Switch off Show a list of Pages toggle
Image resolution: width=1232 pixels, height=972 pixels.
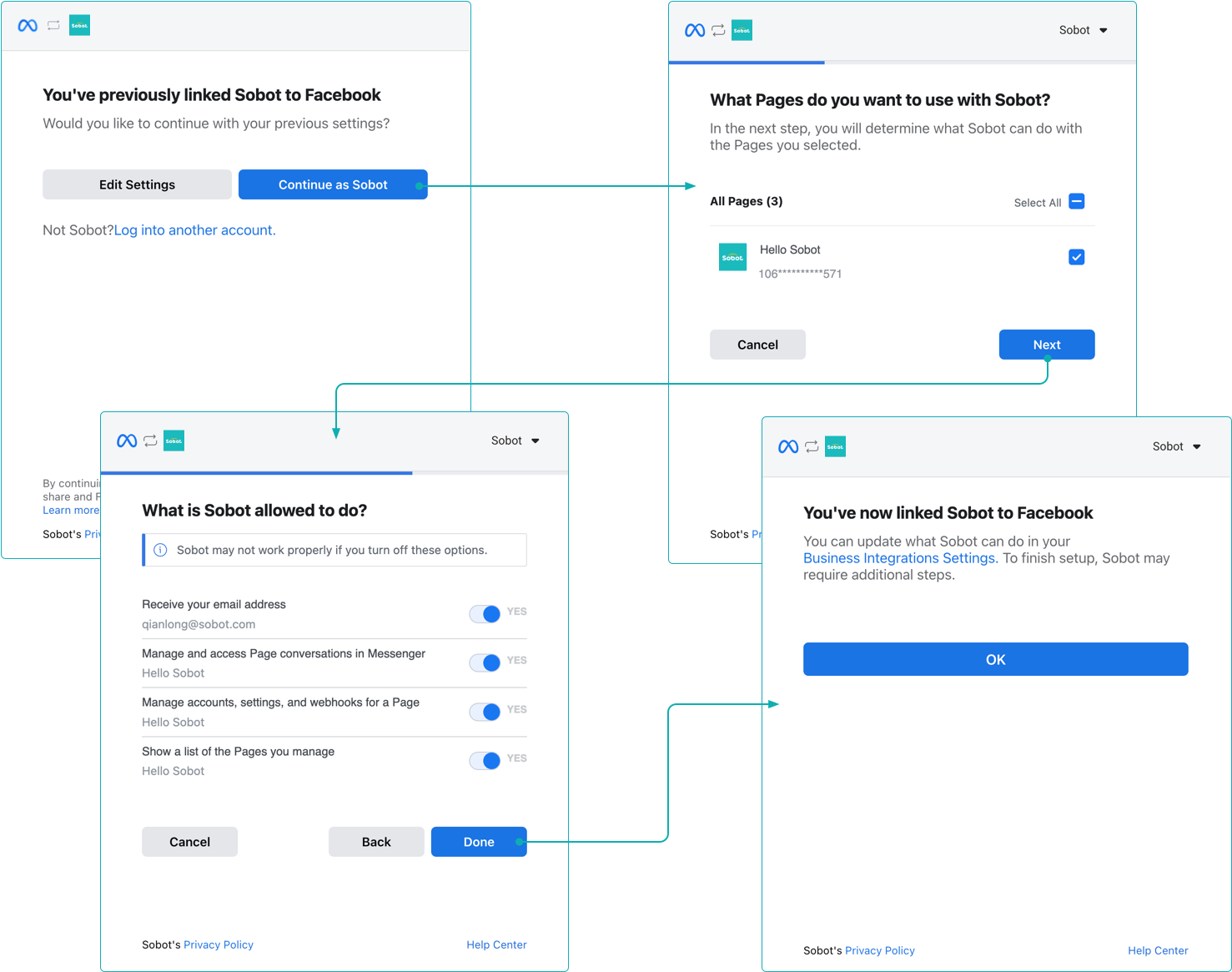click(485, 760)
